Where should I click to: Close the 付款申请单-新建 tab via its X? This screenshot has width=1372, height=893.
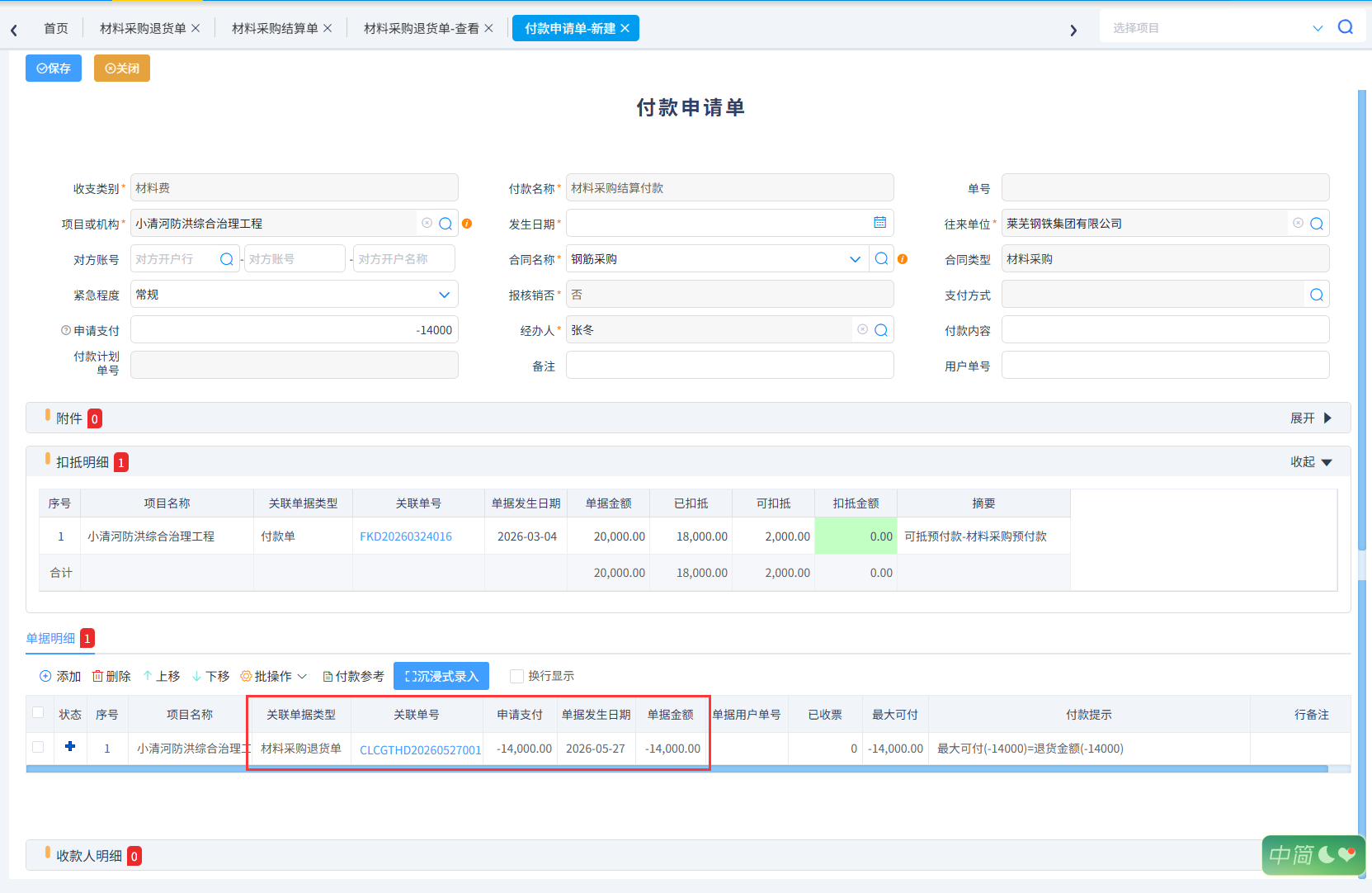pos(625,28)
